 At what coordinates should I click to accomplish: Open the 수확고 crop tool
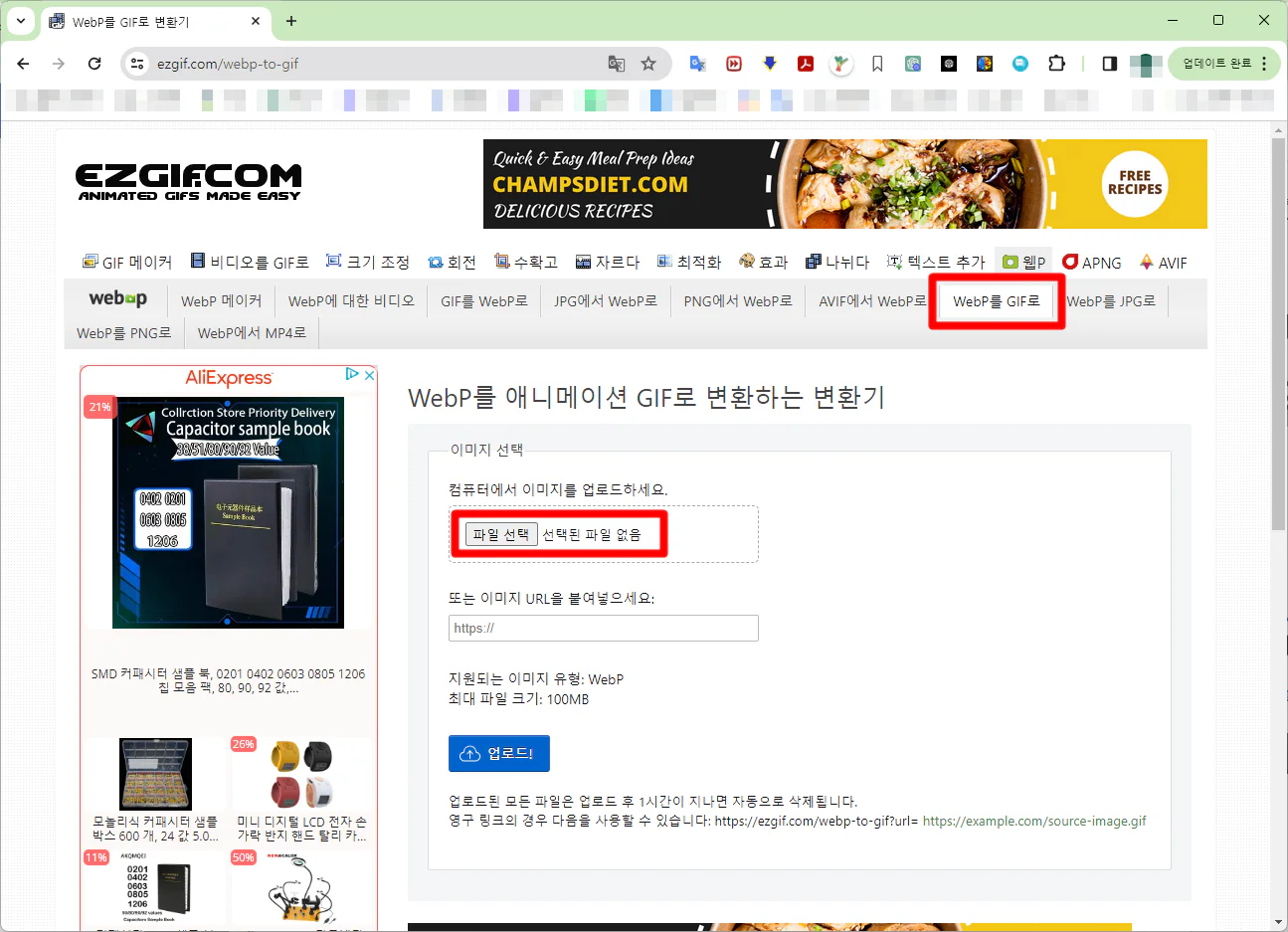[x=526, y=263]
